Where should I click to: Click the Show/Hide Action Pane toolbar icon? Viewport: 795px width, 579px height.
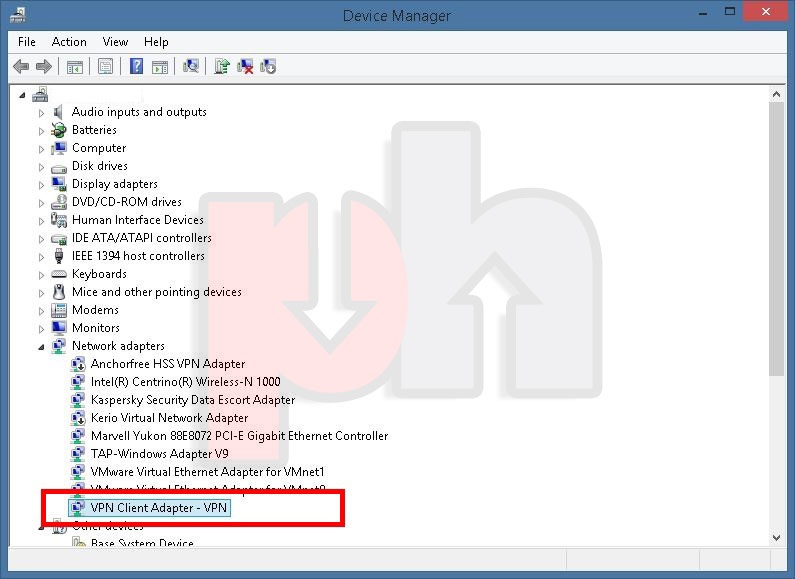(x=160, y=66)
